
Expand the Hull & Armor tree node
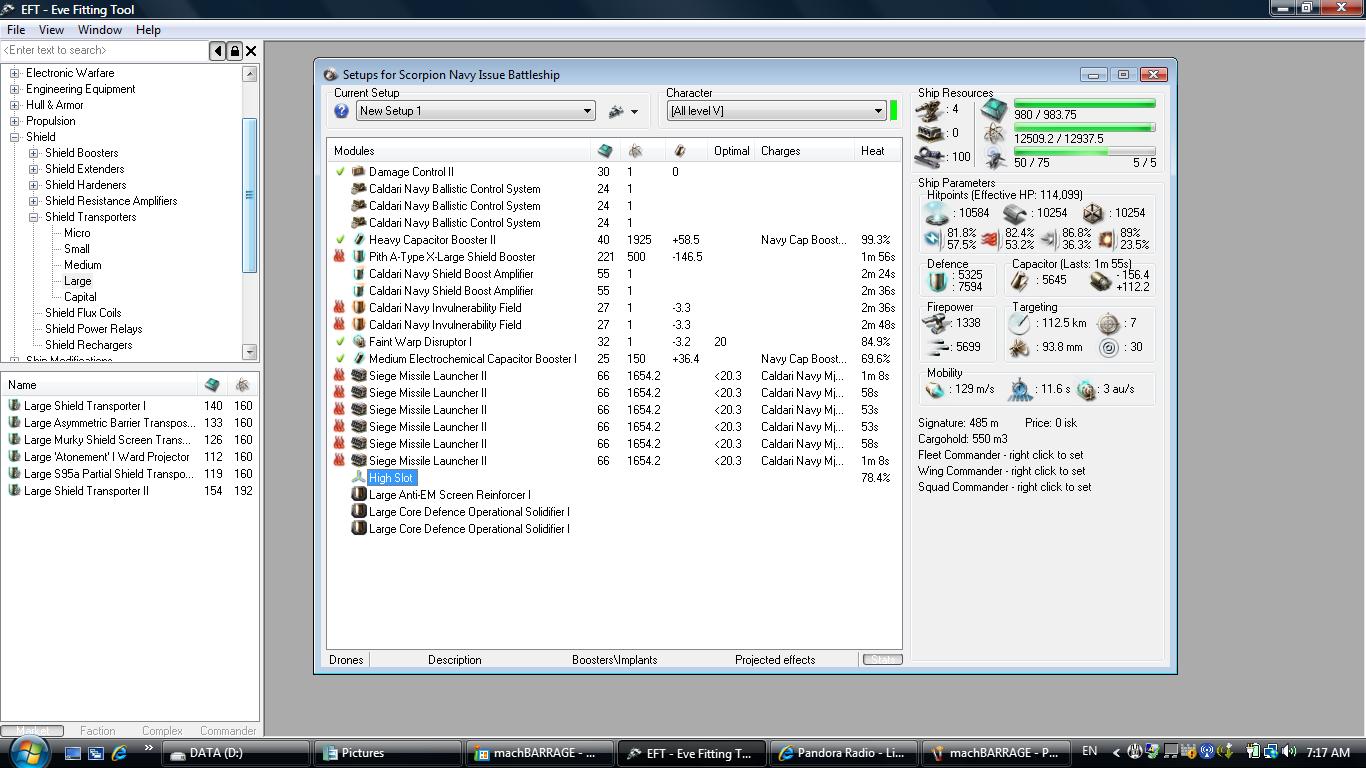point(15,105)
